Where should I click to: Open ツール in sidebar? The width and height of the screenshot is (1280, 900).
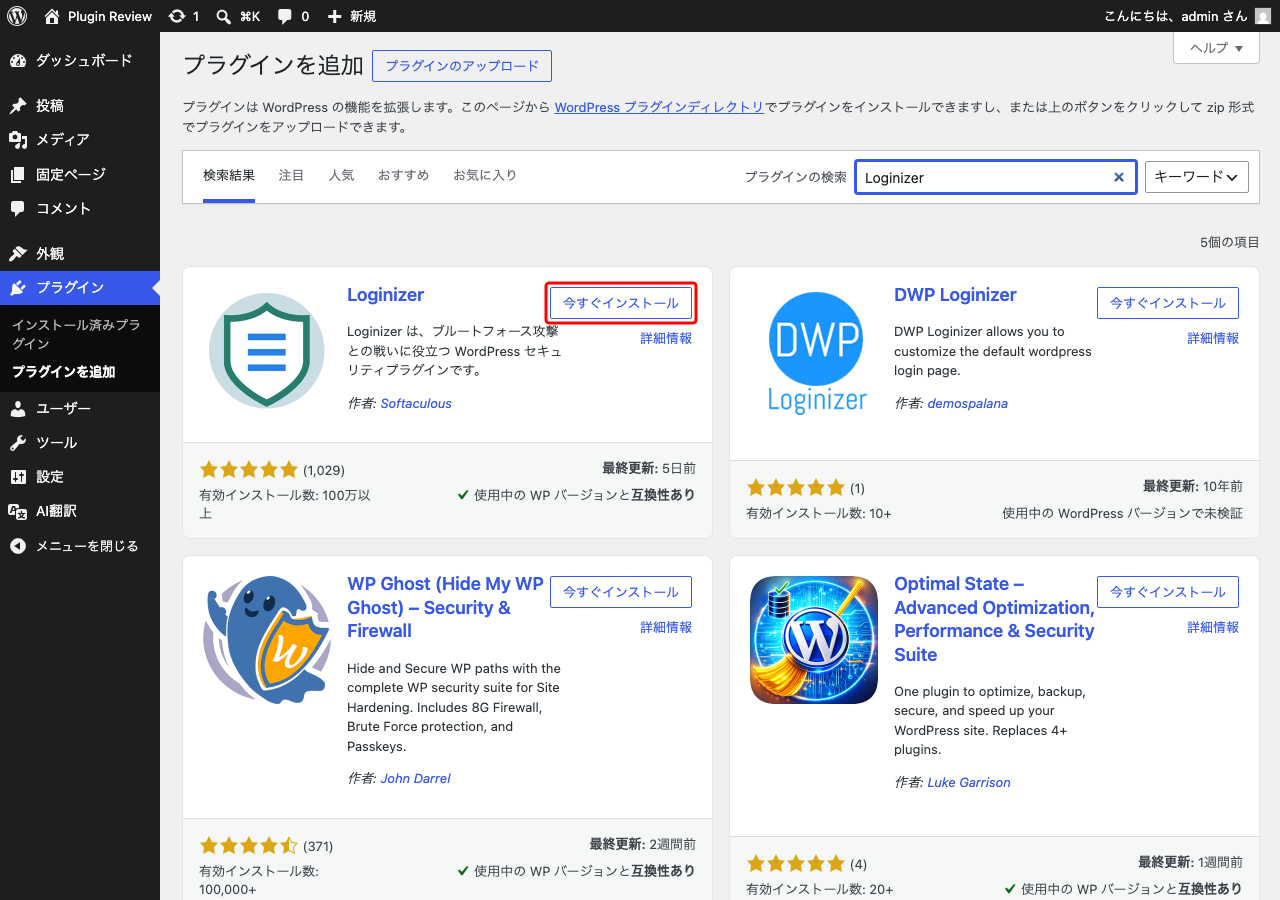click(x=80, y=443)
